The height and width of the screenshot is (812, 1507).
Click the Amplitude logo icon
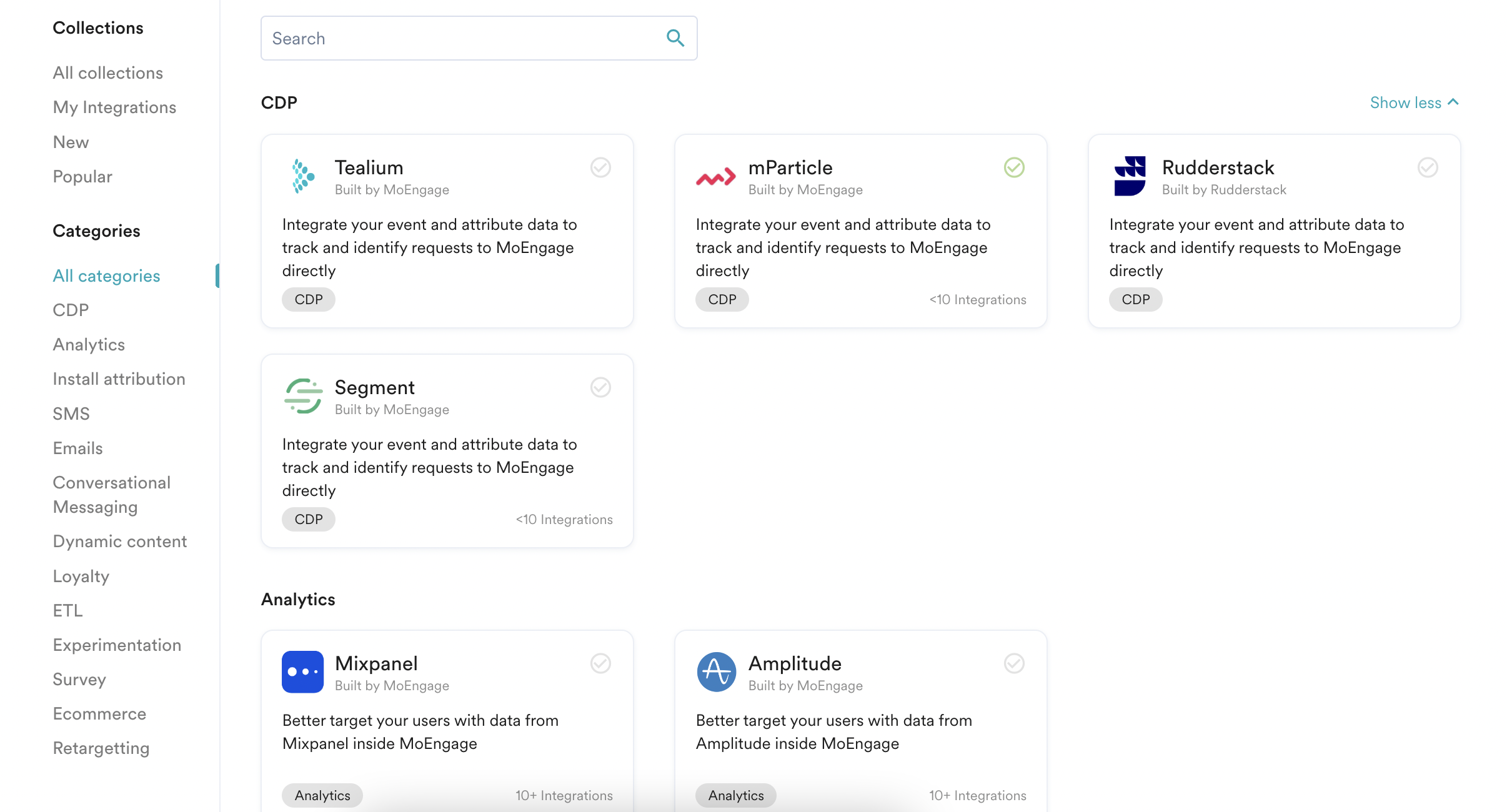[x=717, y=672]
